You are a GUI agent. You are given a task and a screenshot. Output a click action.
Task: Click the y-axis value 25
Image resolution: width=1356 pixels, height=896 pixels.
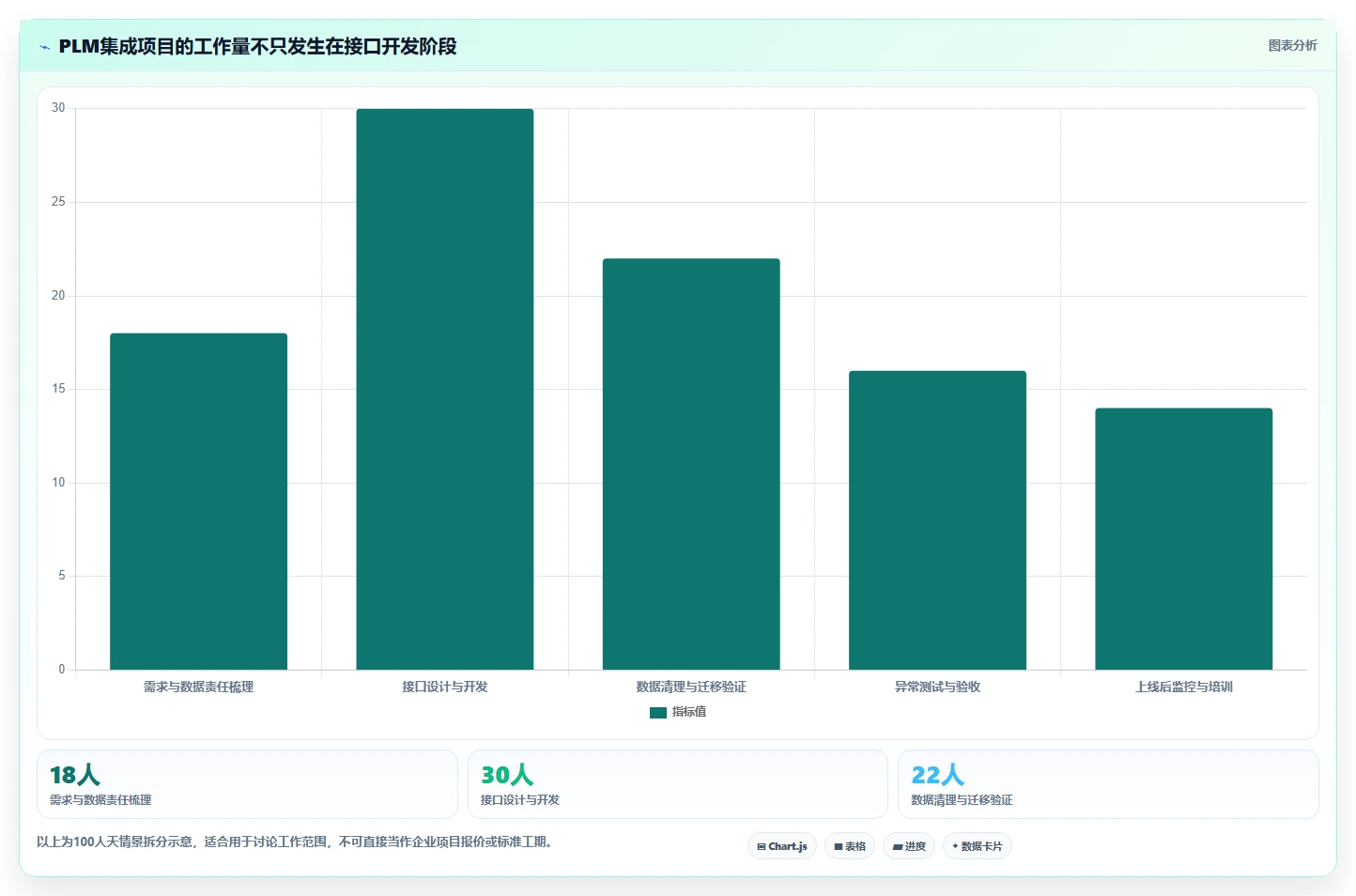click(58, 202)
